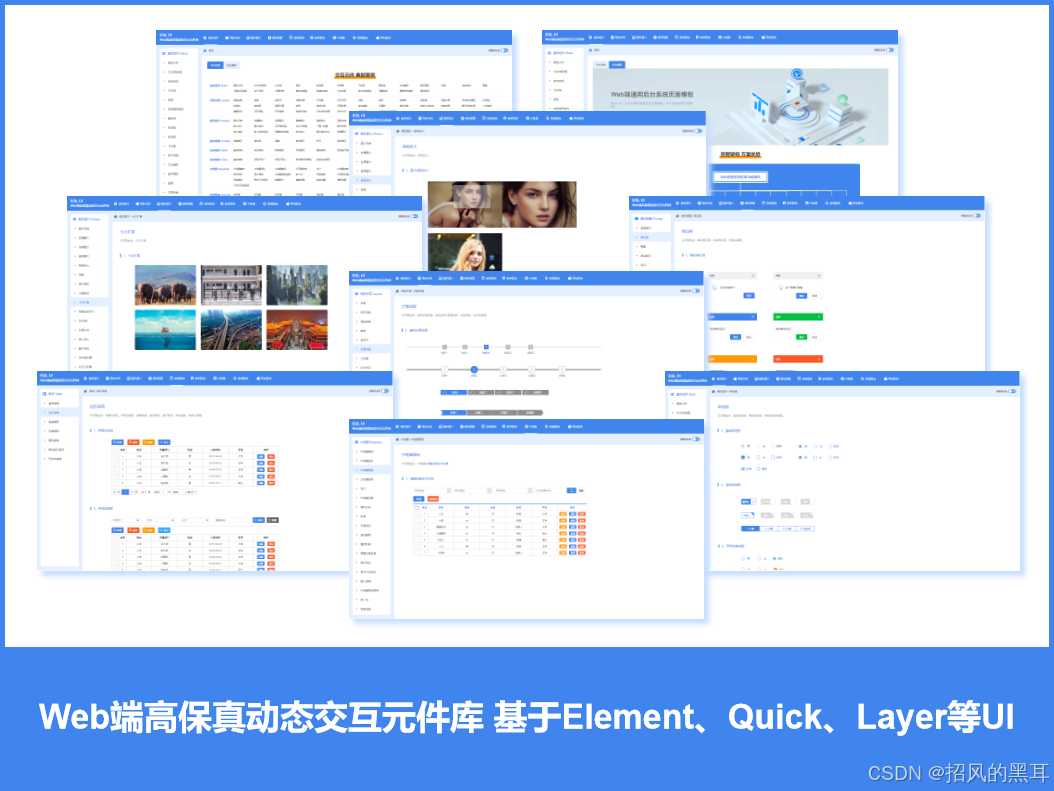1054x791 pixels.
Task: Toggle the header switch in the isometric banner window
Action: tap(890, 50)
